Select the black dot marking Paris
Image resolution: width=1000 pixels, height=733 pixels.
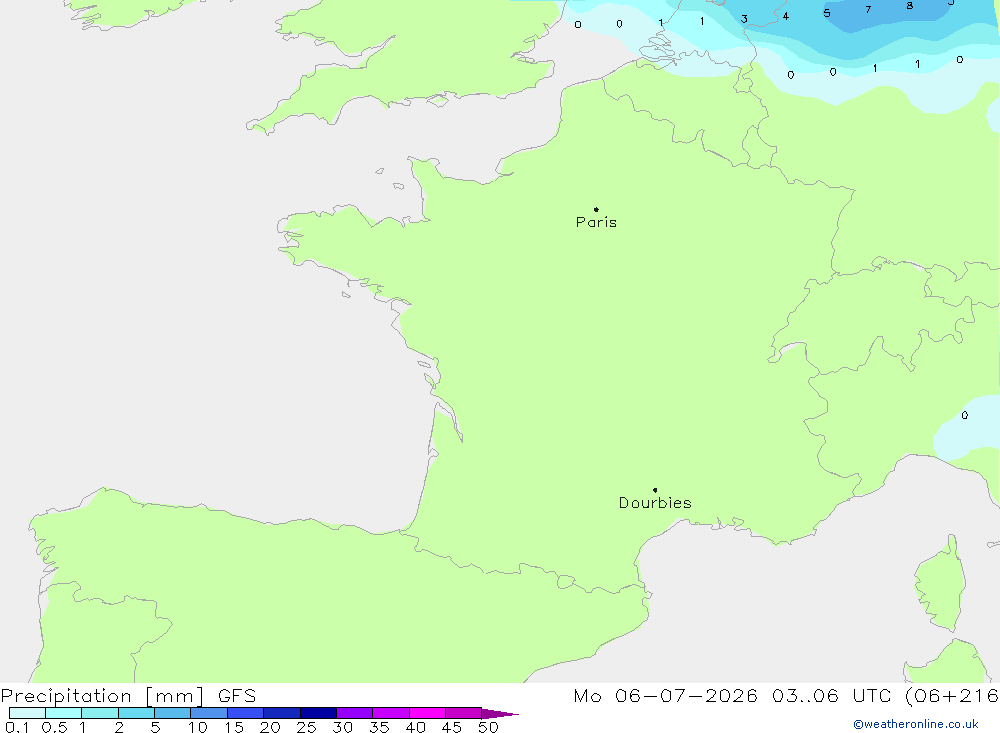coord(596,209)
